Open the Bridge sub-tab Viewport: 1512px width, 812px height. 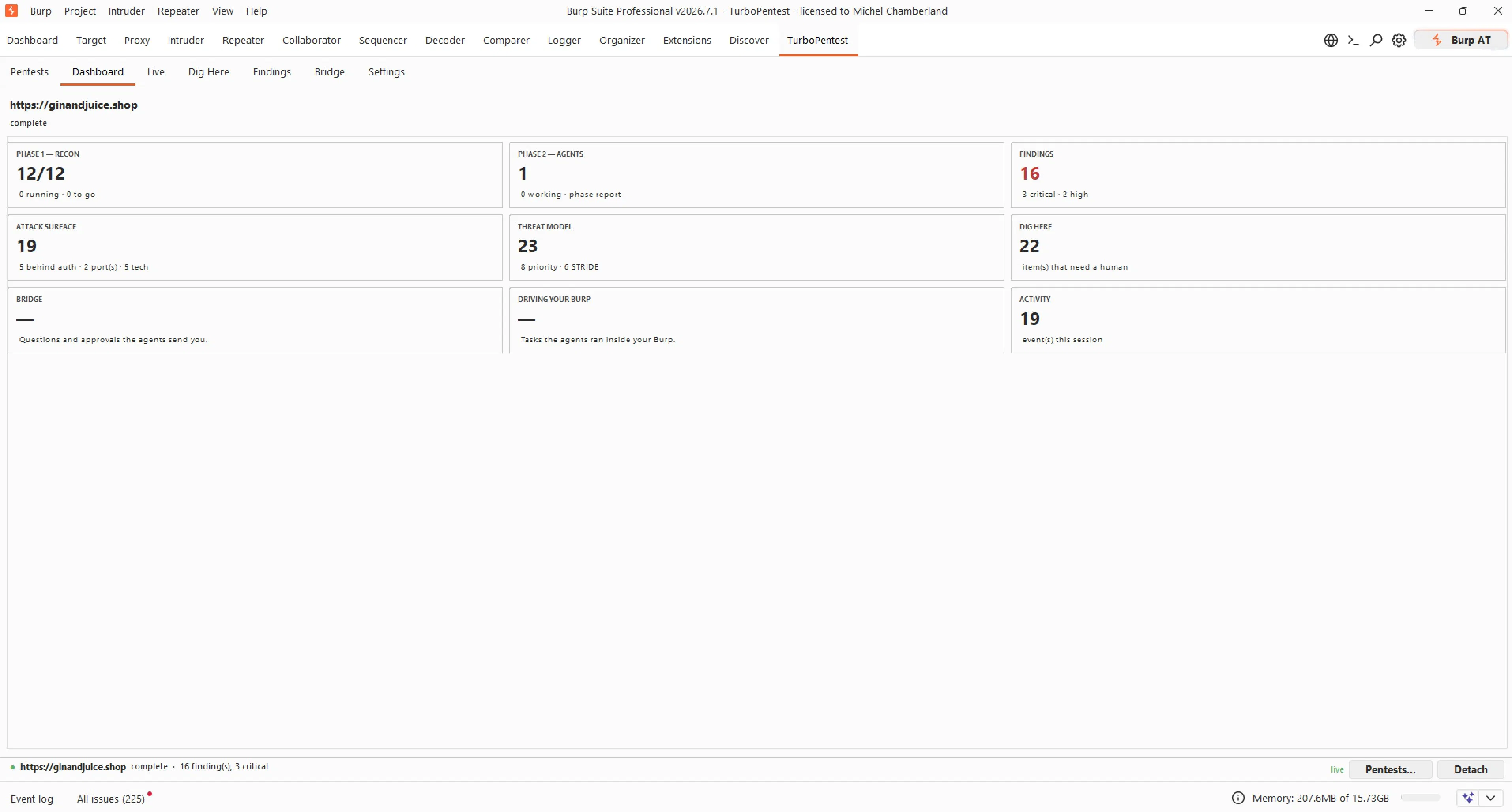(x=329, y=71)
